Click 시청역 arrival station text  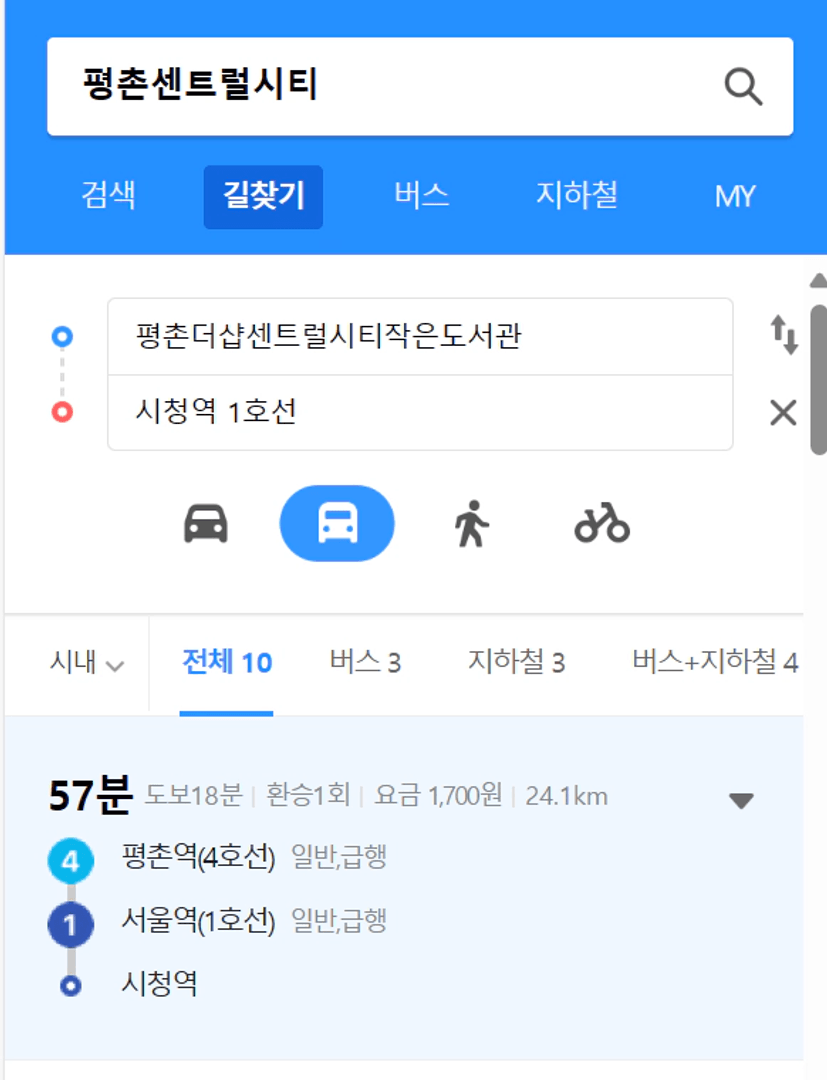[159, 984]
